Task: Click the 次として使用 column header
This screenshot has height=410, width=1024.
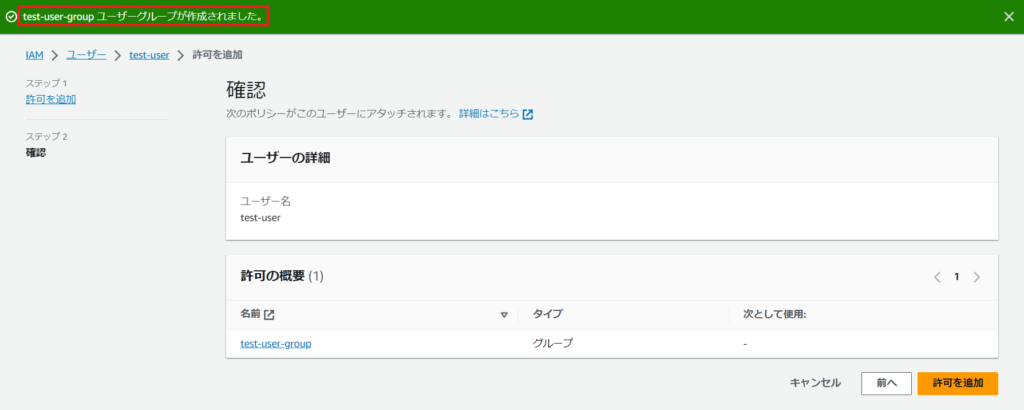Action: 774,314
